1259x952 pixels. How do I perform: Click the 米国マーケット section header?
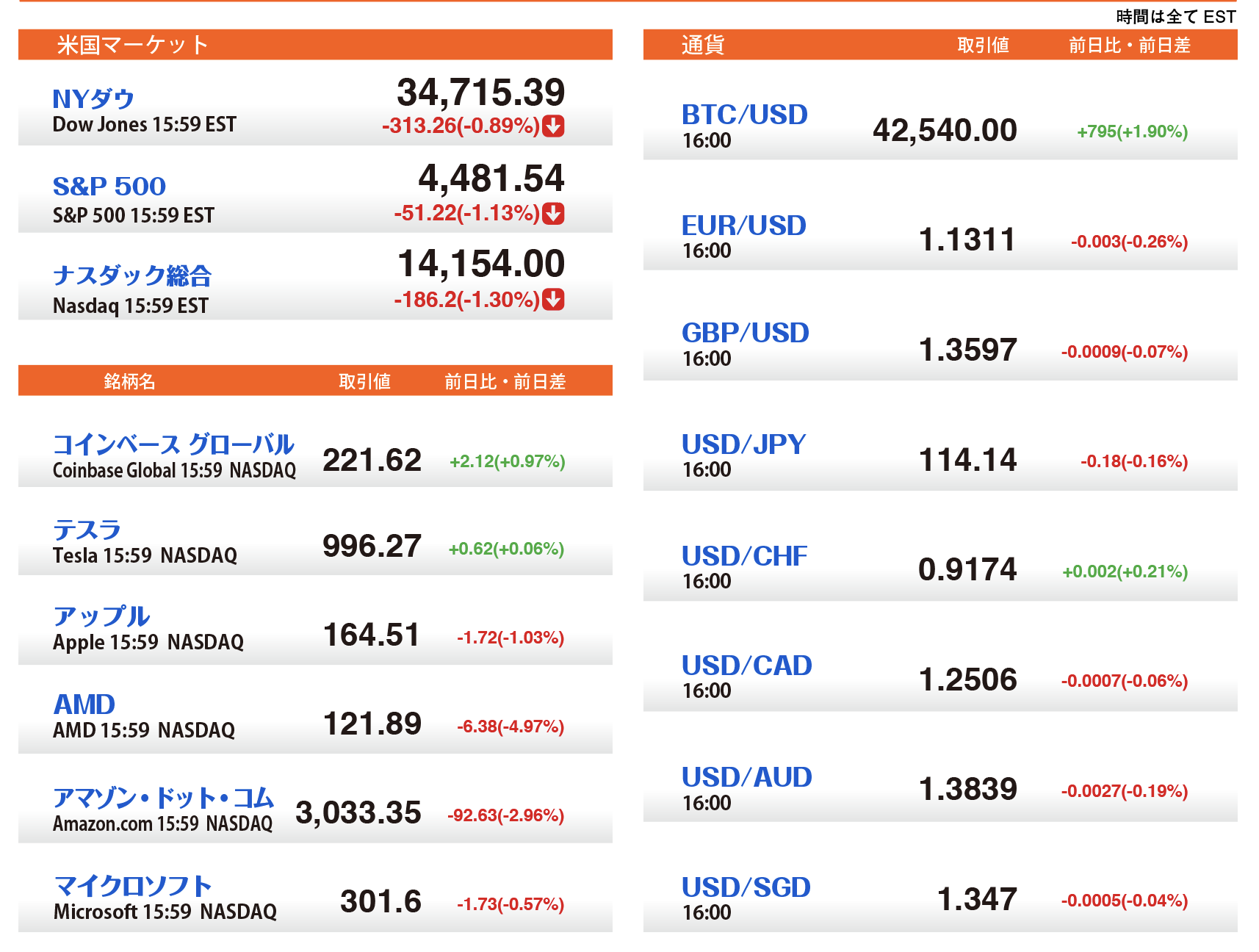pyautogui.click(x=133, y=45)
